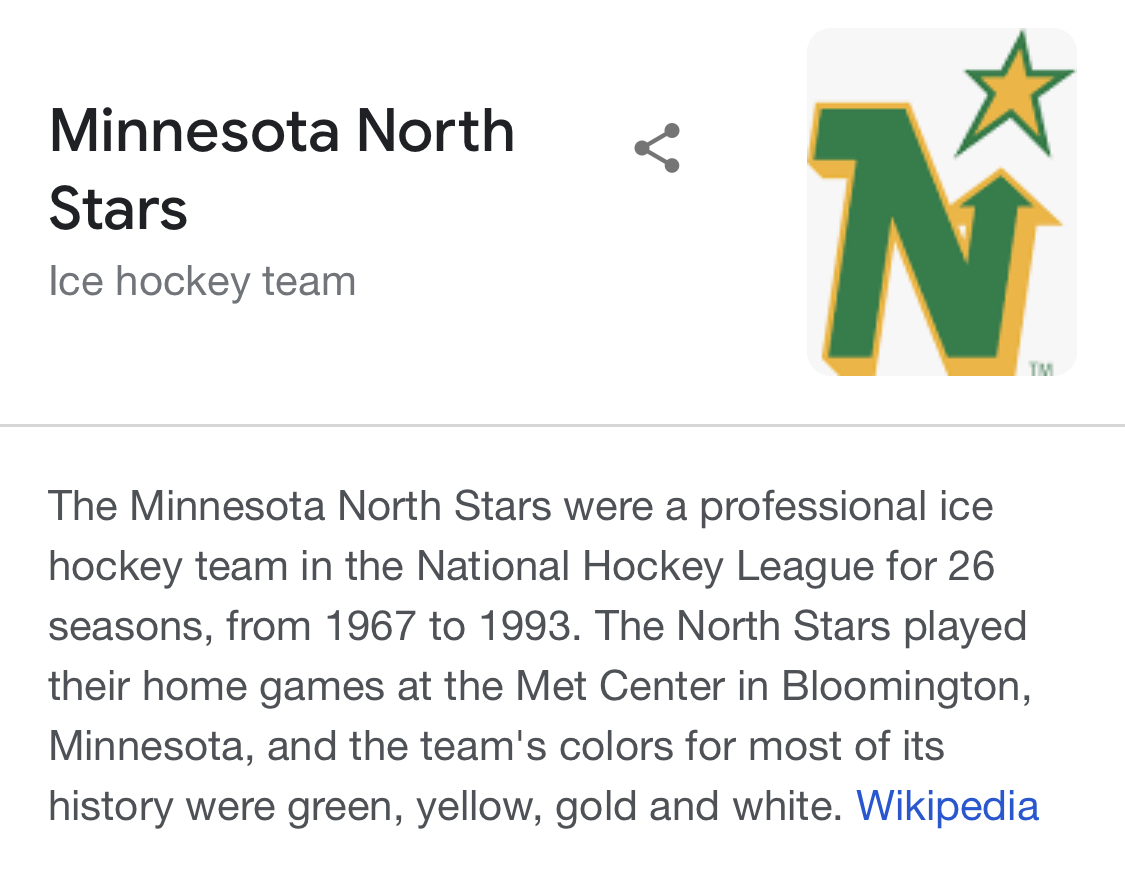Screen dimensions: 1125x884
Task: Click "26" in the seasons sentence
Action: tap(970, 566)
